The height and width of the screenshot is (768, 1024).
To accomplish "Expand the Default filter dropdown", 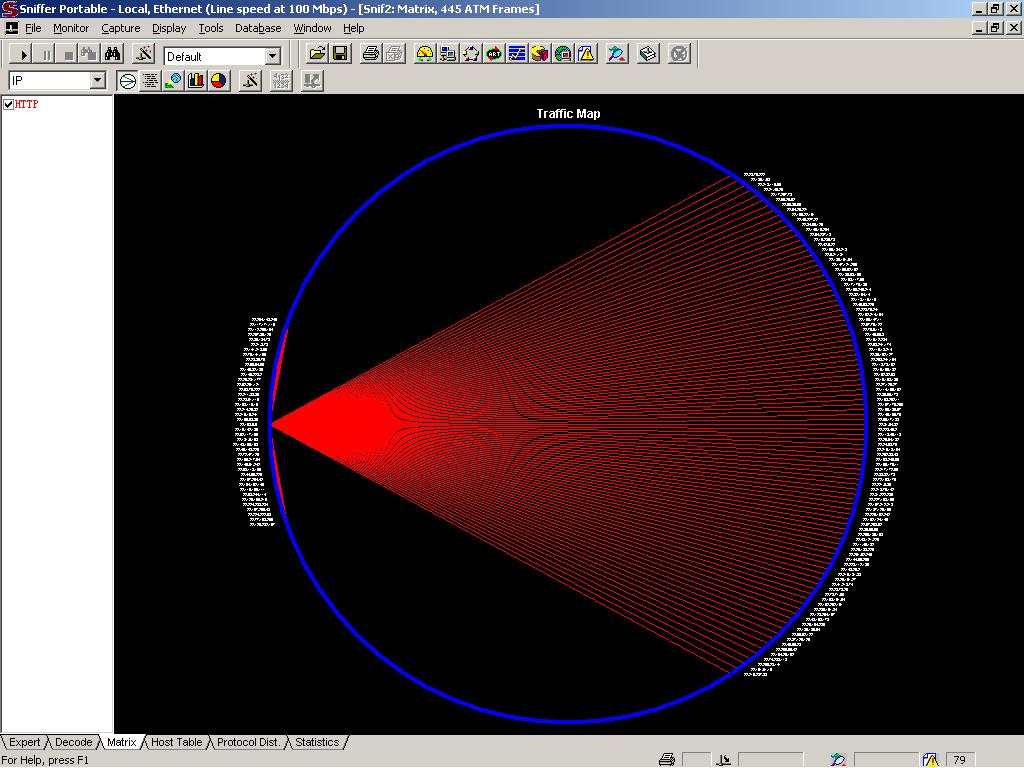I will click(272, 56).
